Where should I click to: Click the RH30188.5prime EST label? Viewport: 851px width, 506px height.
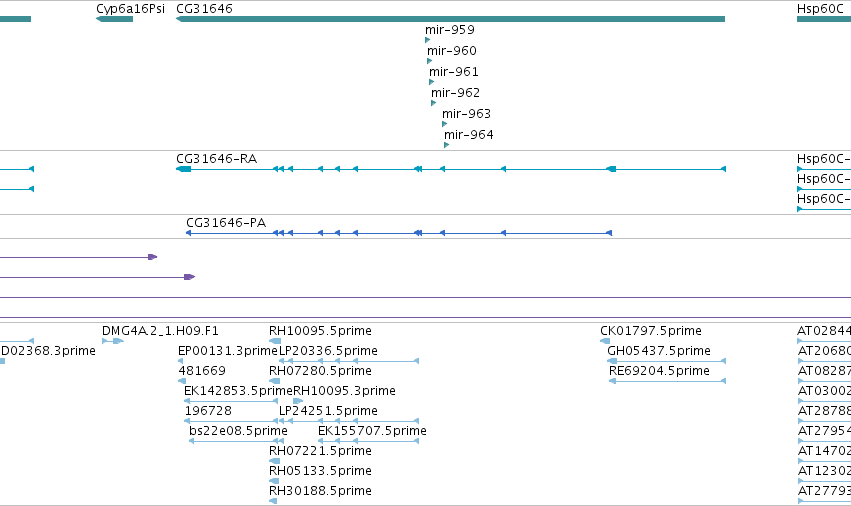tap(320, 491)
